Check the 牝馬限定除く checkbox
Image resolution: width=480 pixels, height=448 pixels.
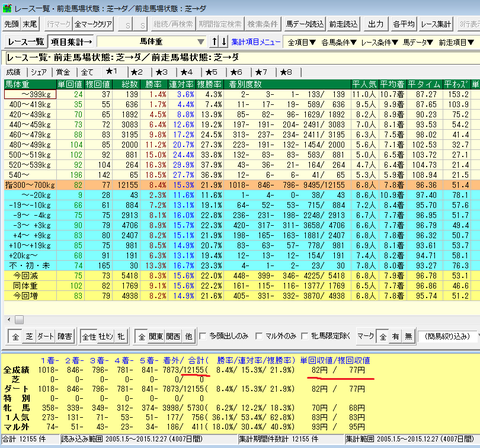(x=305, y=336)
